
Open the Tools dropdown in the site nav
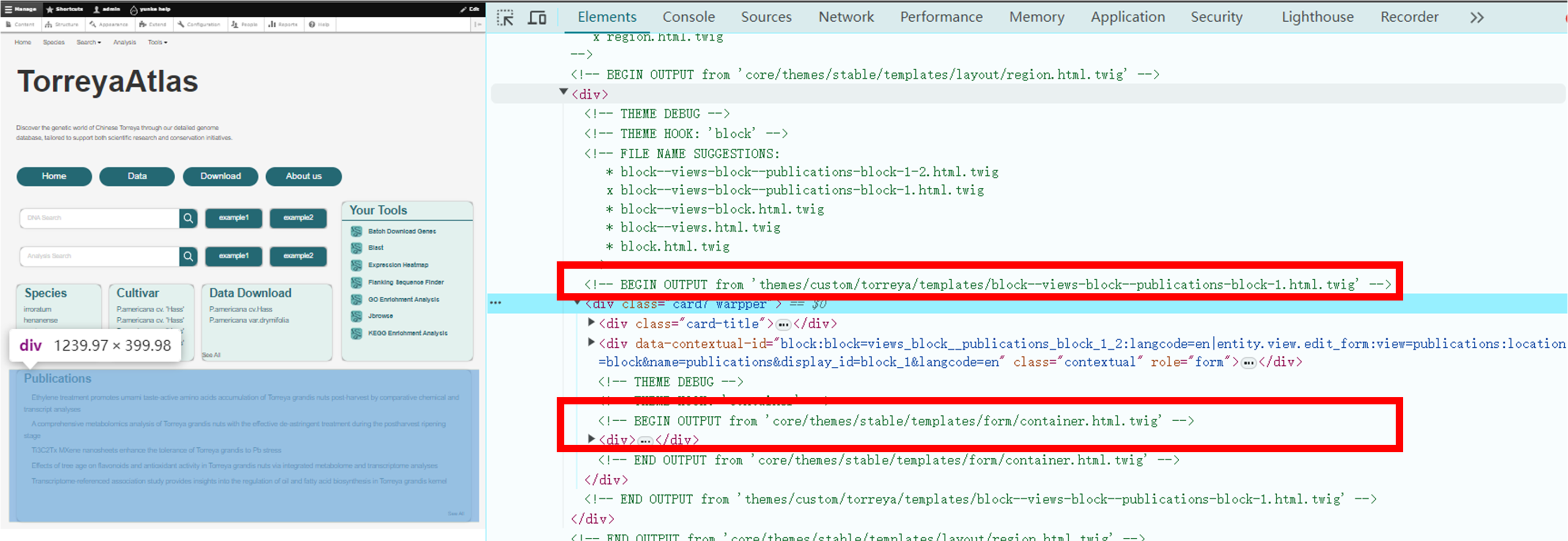(157, 42)
